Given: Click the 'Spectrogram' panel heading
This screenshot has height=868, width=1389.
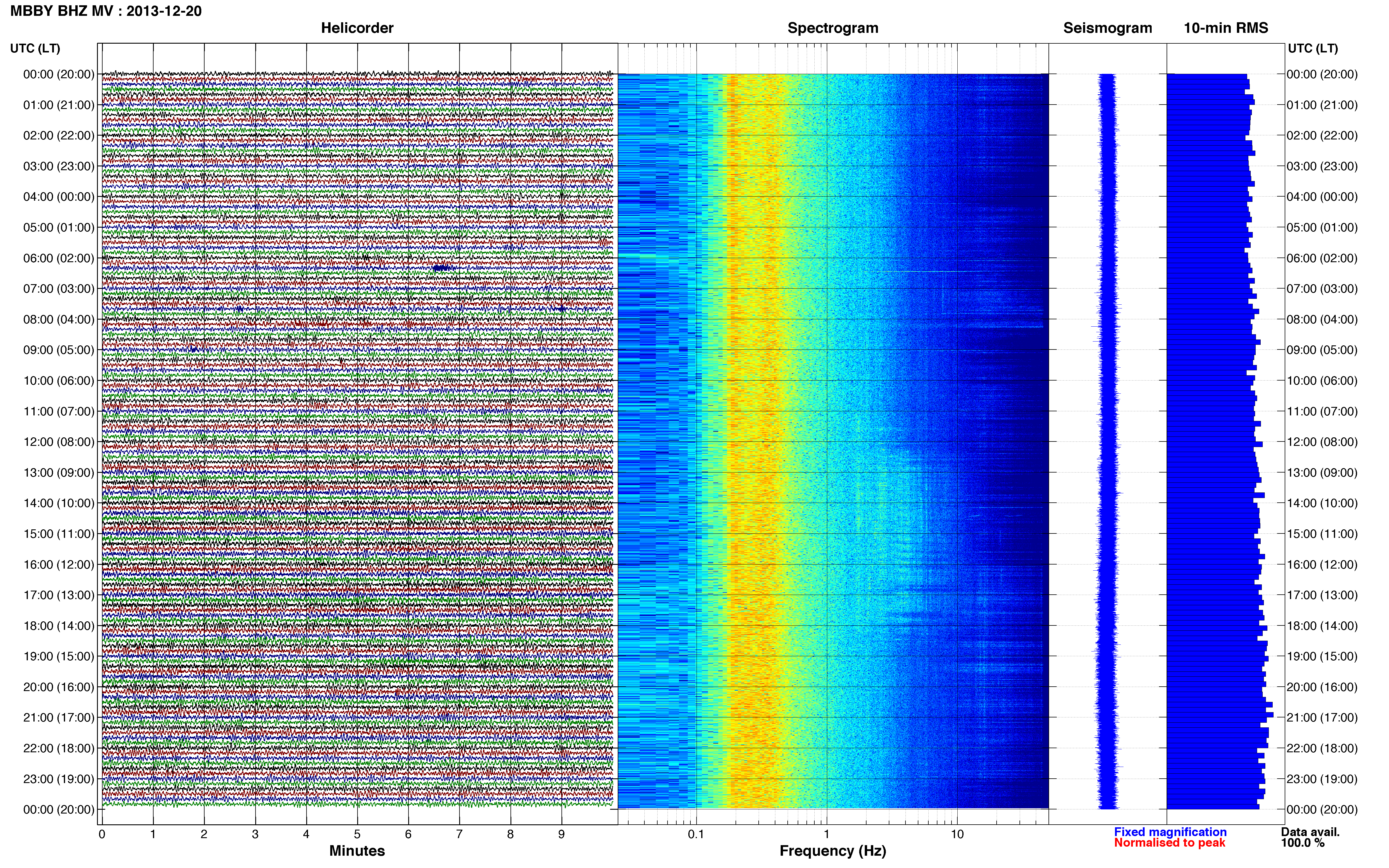Looking at the screenshot, I should [833, 28].
